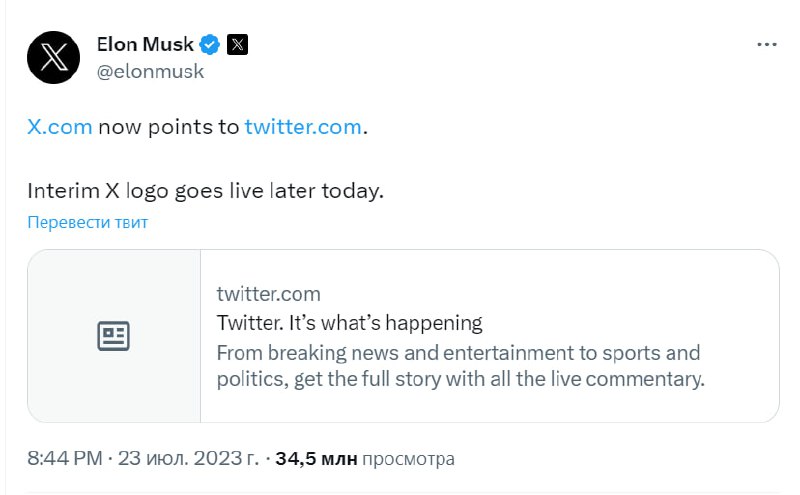Click the newspaper icon in link card
The image size is (800, 495).
coord(114,336)
